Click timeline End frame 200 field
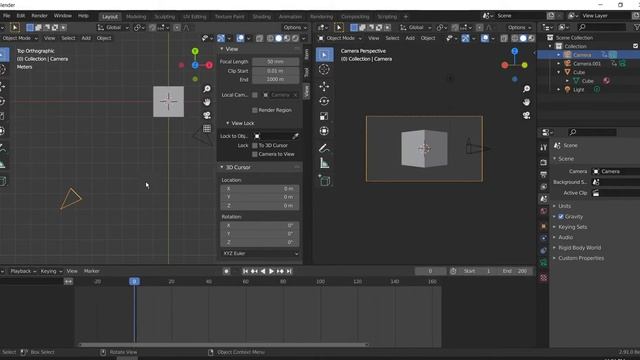640x360 pixels. (516, 271)
